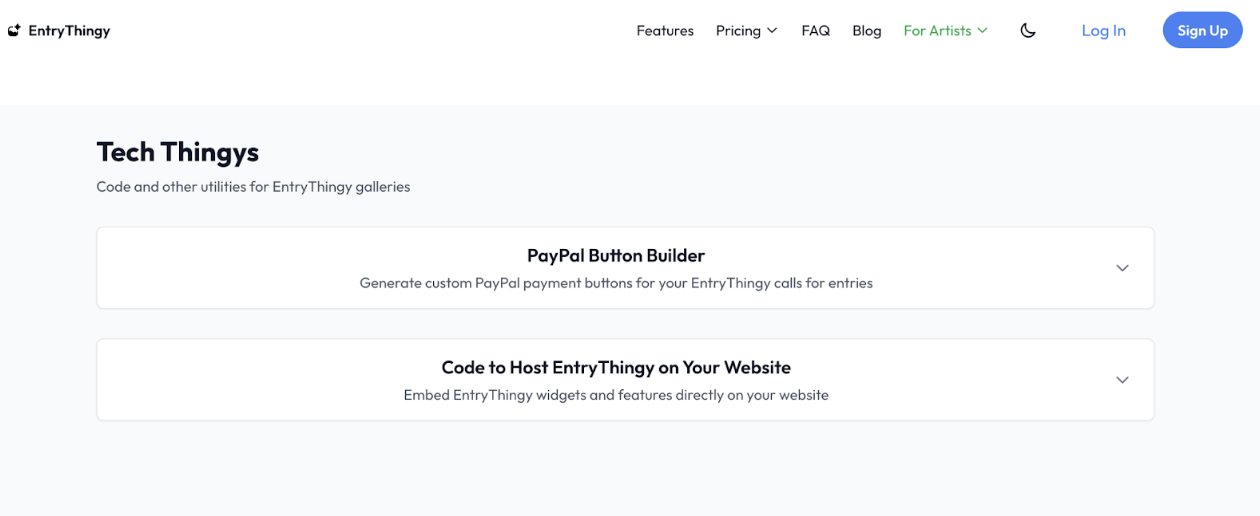The height and width of the screenshot is (516, 1260).
Task: Click the Embed EntryThingy widgets description text
Action: (x=616, y=395)
